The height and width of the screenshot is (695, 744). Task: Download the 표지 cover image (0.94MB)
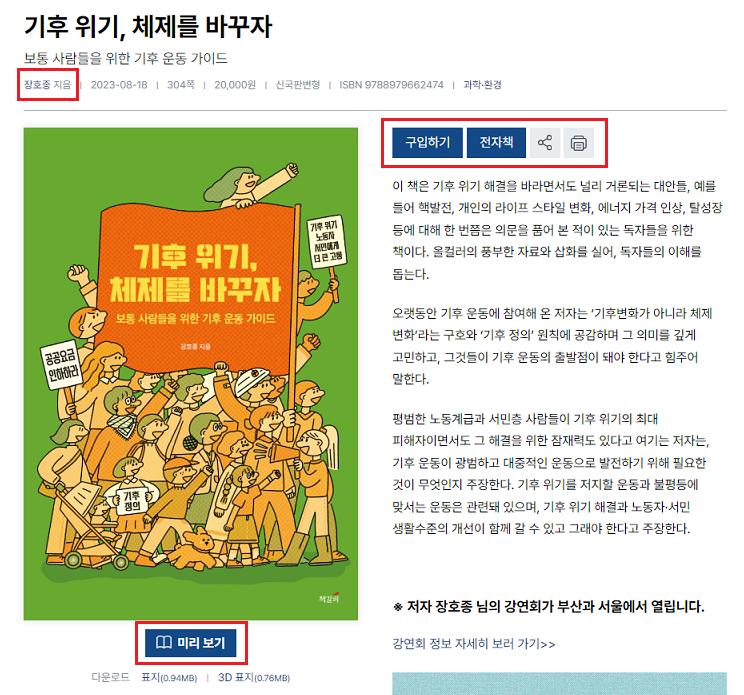click(169, 677)
